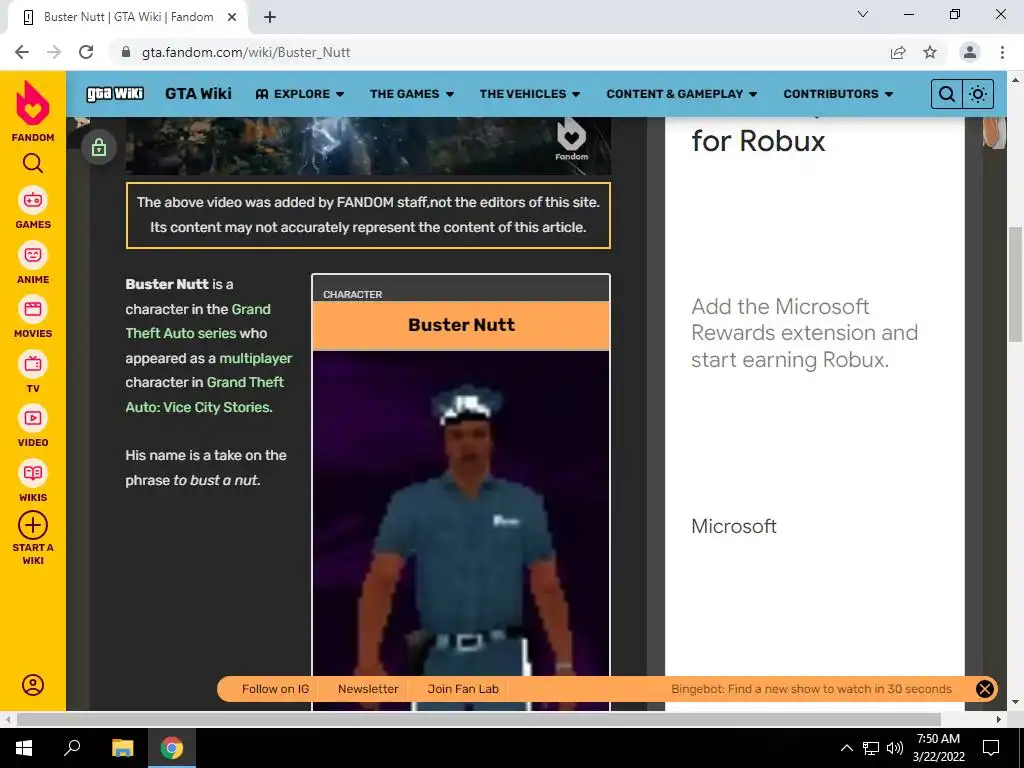This screenshot has height=768, width=1024.
Task: Expand the Explore menu
Action: coord(300,94)
